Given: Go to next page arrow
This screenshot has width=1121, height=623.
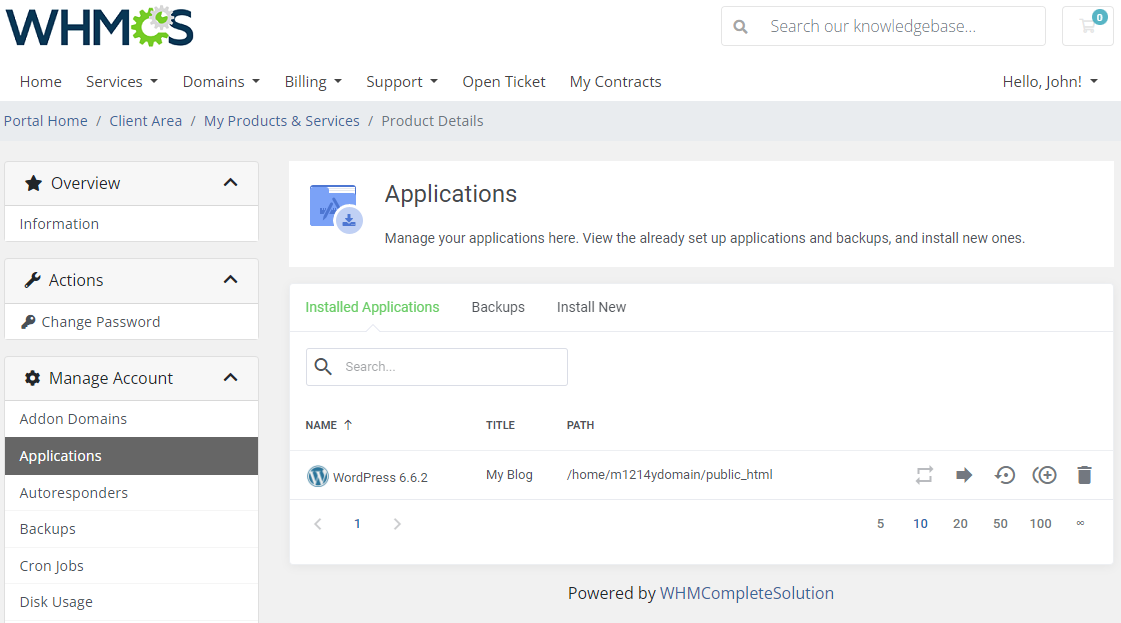Looking at the screenshot, I should pos(397,524).
